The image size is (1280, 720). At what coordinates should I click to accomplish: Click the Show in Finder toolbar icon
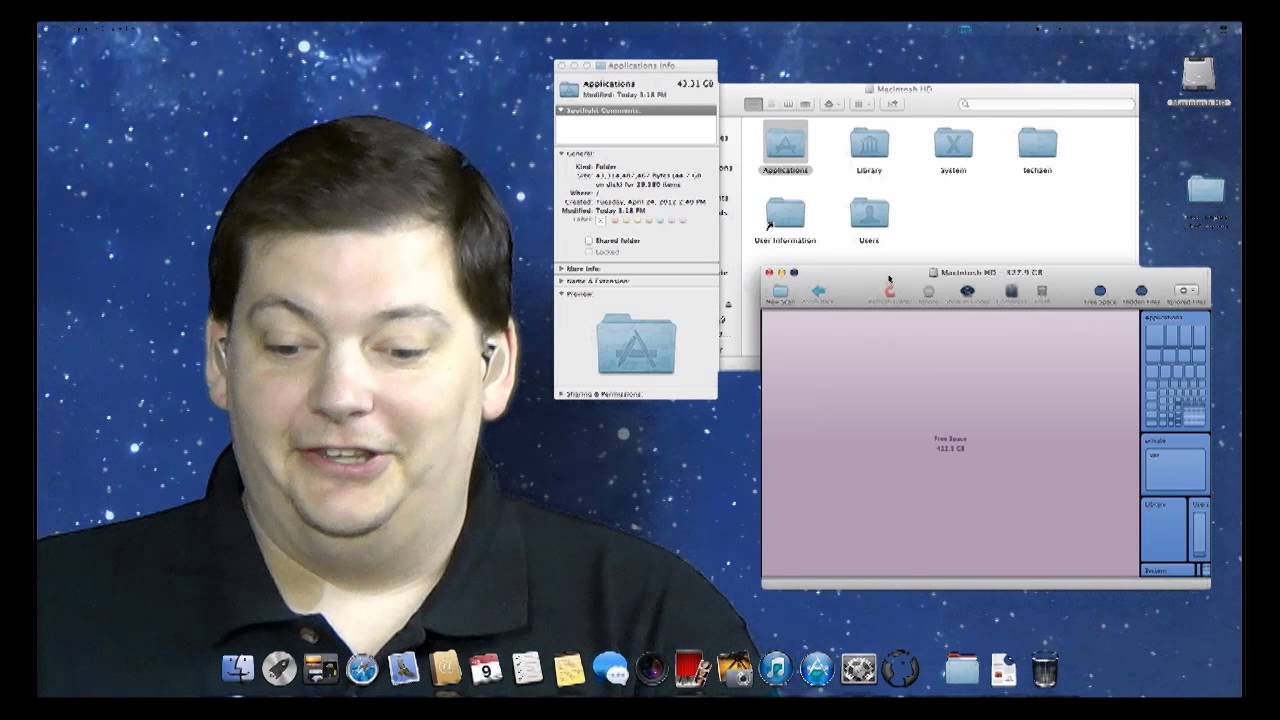(967, 290)
